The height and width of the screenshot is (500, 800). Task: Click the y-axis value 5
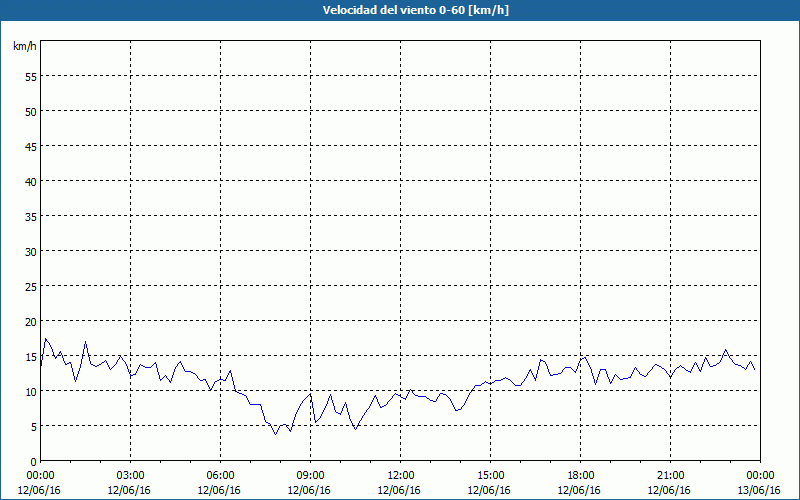[x=34, y=427]
